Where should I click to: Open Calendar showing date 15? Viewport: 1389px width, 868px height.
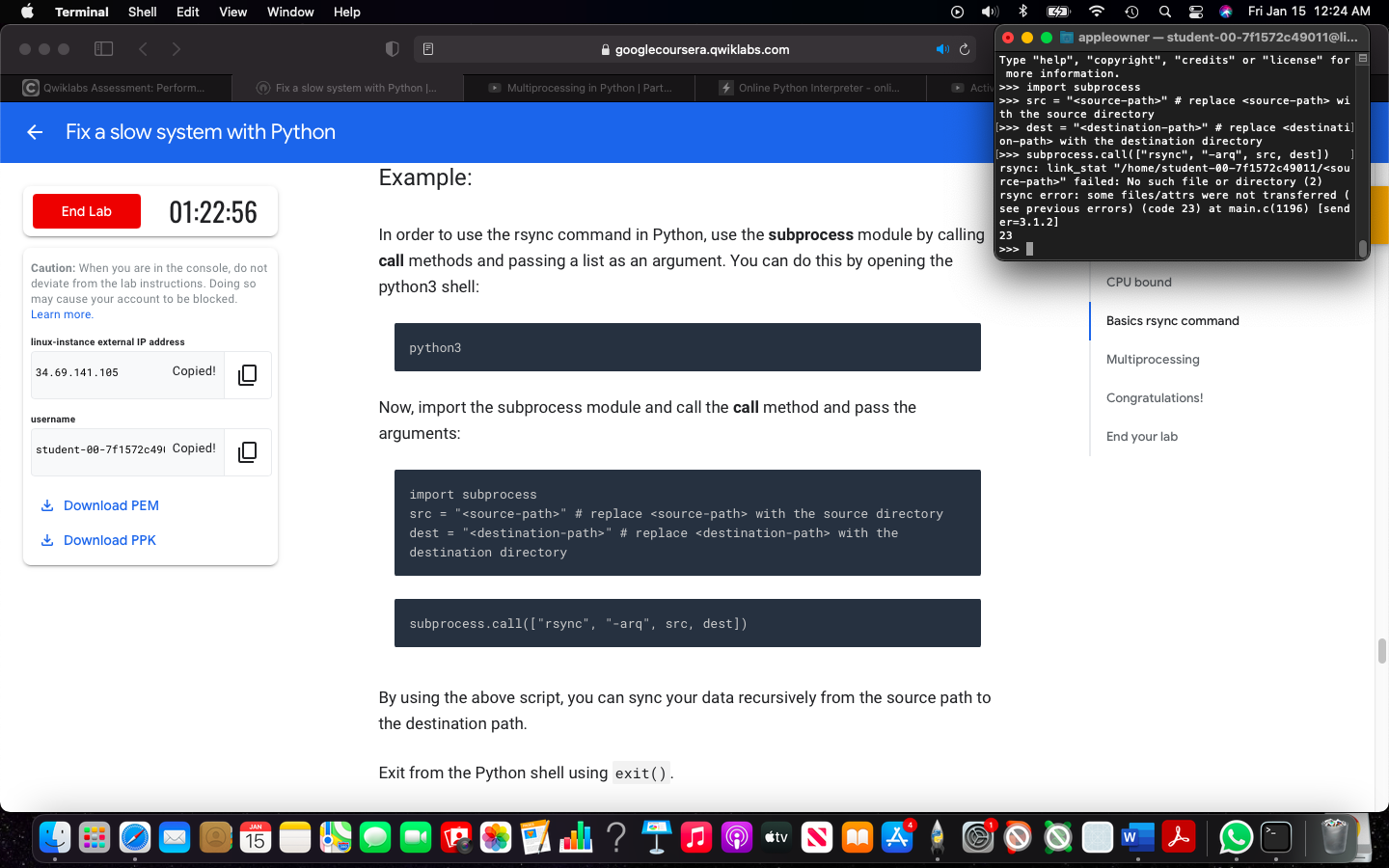click(255, 837)
